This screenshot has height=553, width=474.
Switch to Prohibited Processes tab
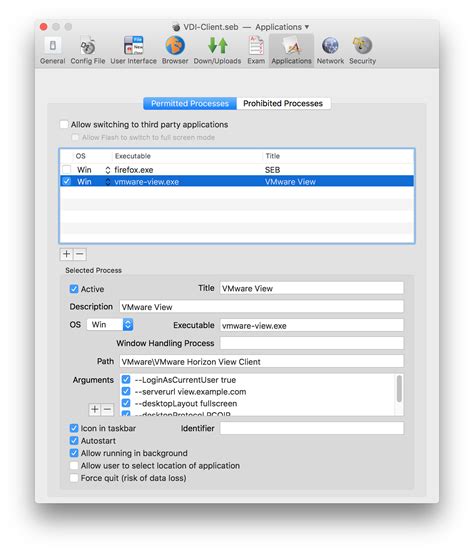pos(283,103)
